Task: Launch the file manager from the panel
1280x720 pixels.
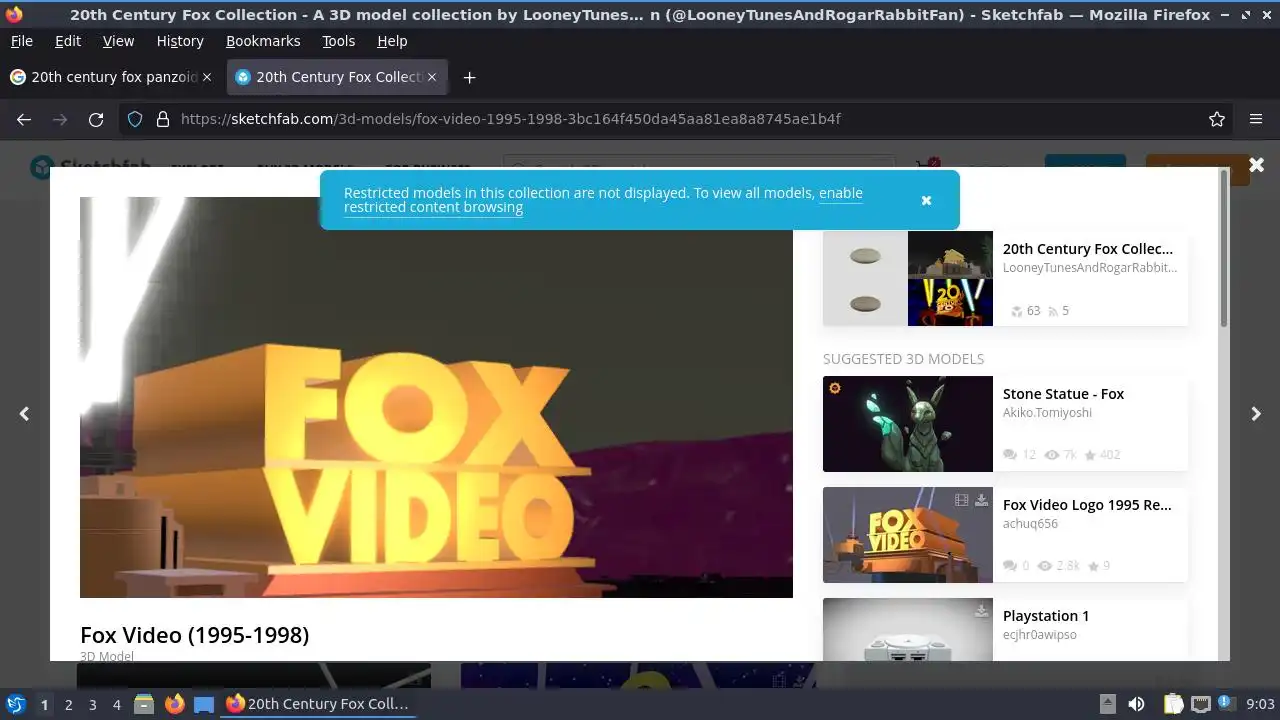Action: [144, 704]
